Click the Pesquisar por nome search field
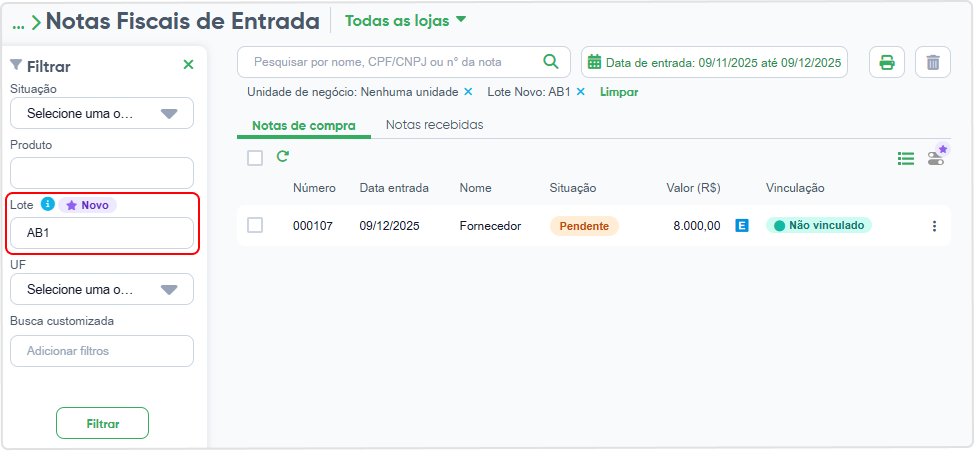 pos(404,62)
